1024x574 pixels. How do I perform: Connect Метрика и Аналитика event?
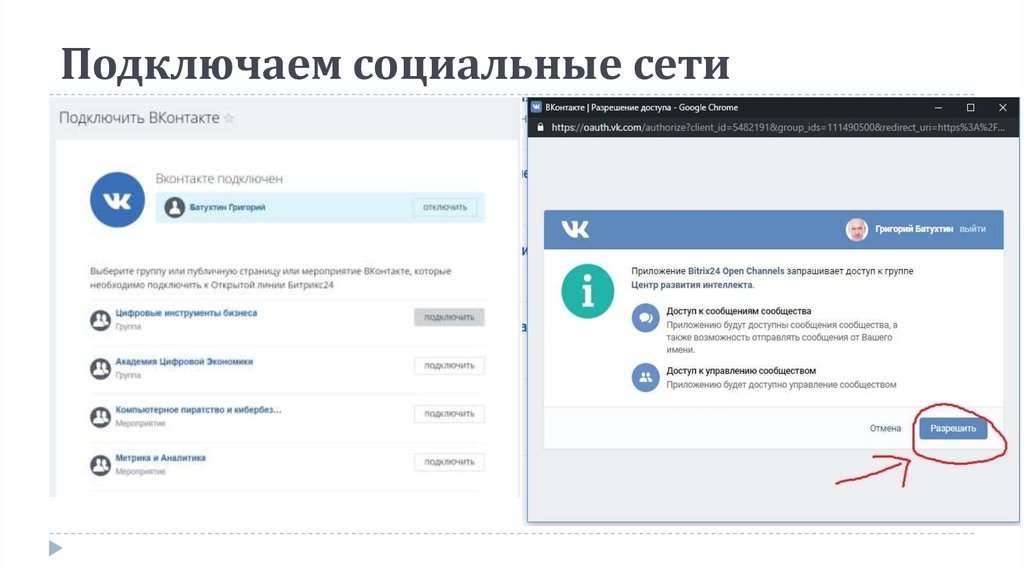[x=449, y=462]
